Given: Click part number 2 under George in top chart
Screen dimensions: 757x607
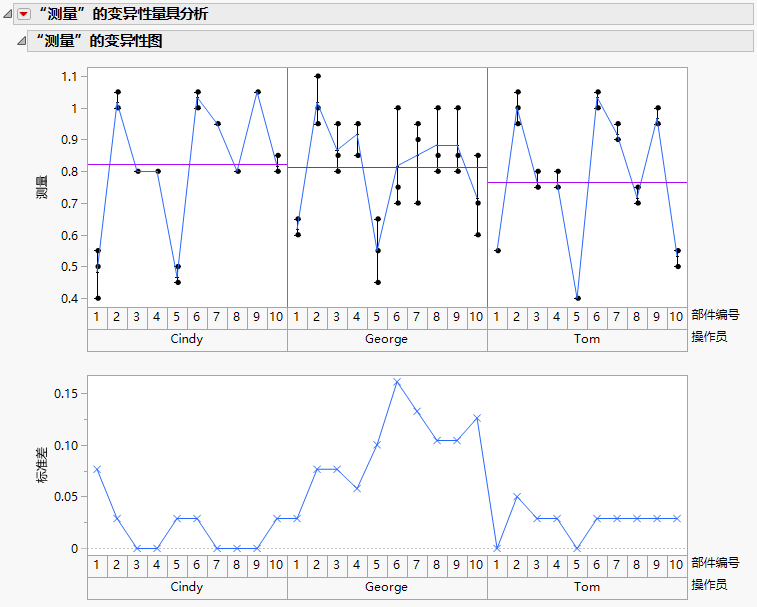Looking at the screenshot, I should pyautogui.click(x=317, y=317).
